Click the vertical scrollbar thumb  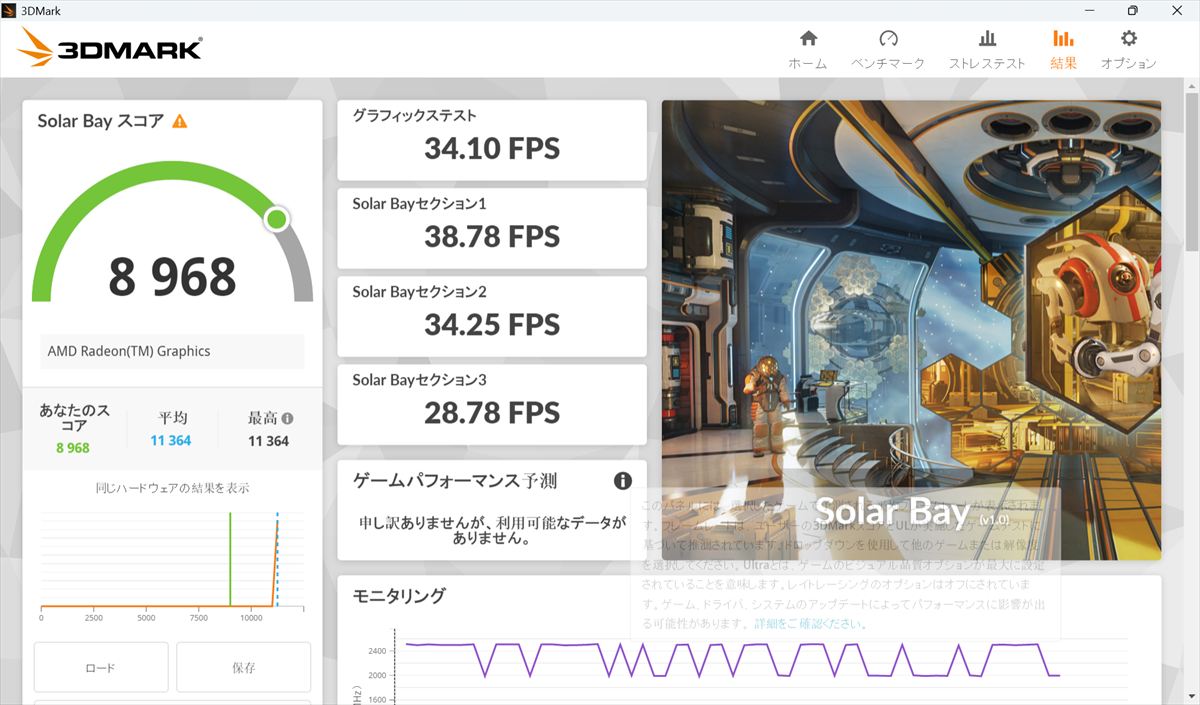1191,172
